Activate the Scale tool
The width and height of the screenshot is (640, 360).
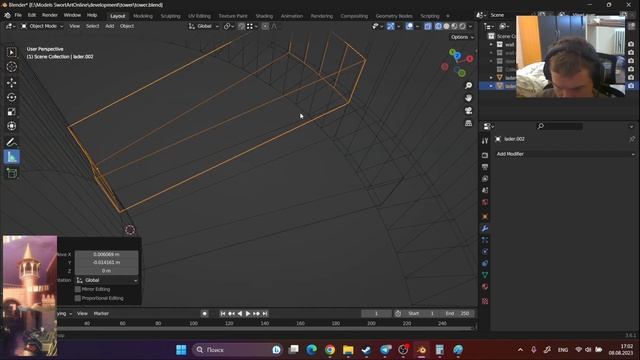(11, 111)
